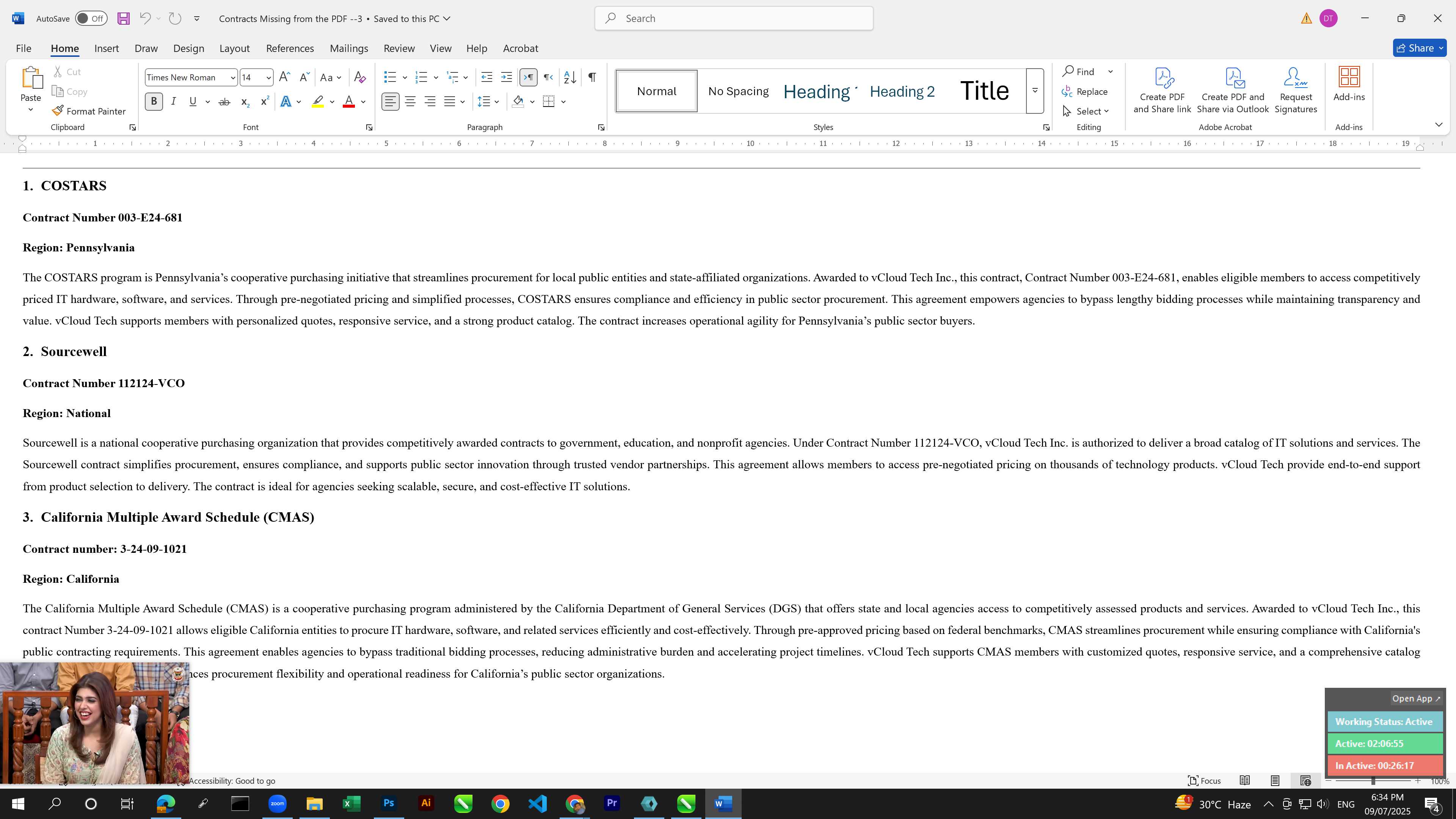1456x819 pixels.
Task: Open the font size dropdown
Action: pos(268,77)
